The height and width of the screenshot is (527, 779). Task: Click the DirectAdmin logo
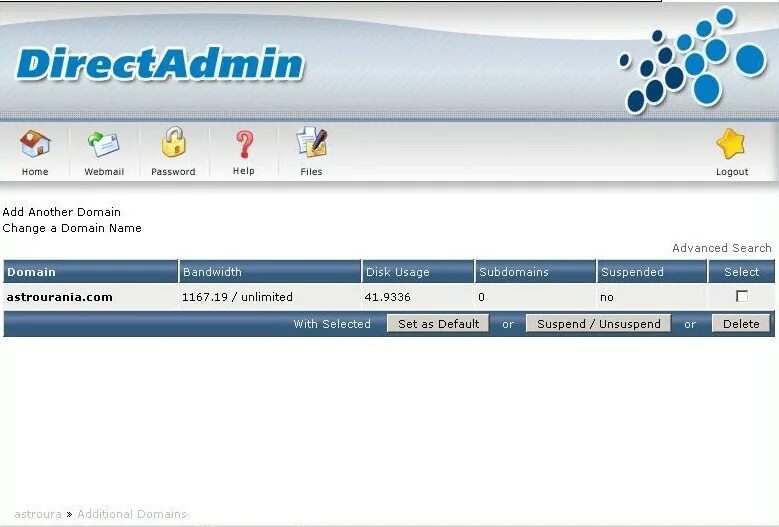[160, 64]
